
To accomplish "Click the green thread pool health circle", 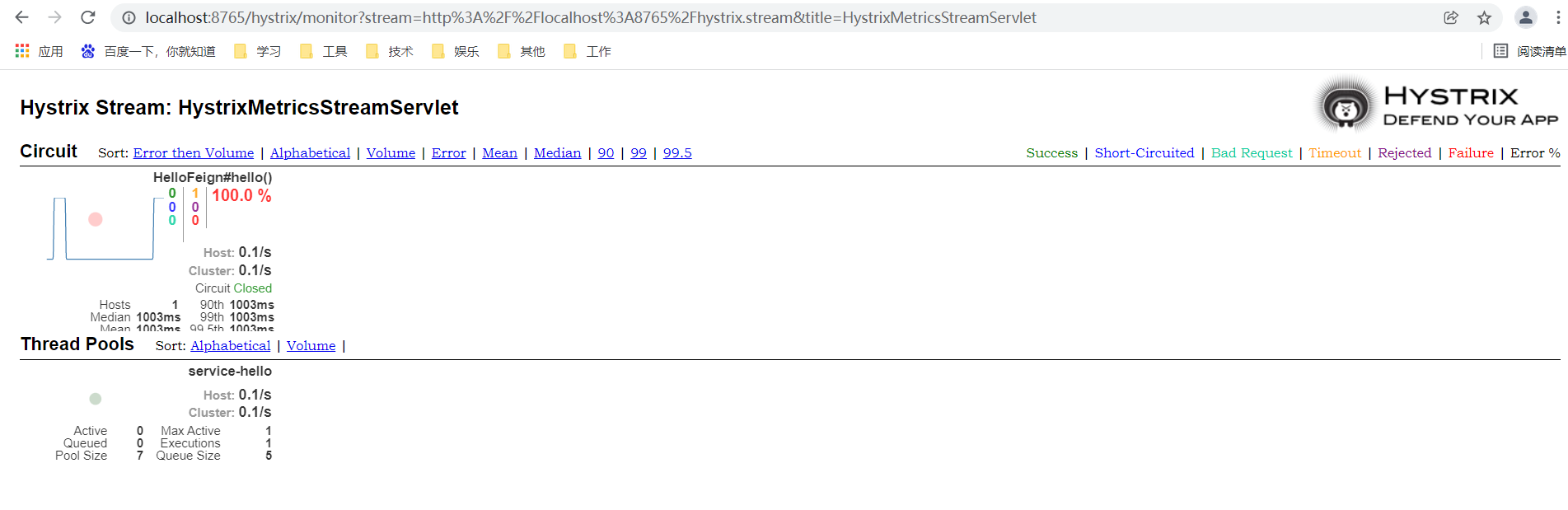I will (96, 399).
